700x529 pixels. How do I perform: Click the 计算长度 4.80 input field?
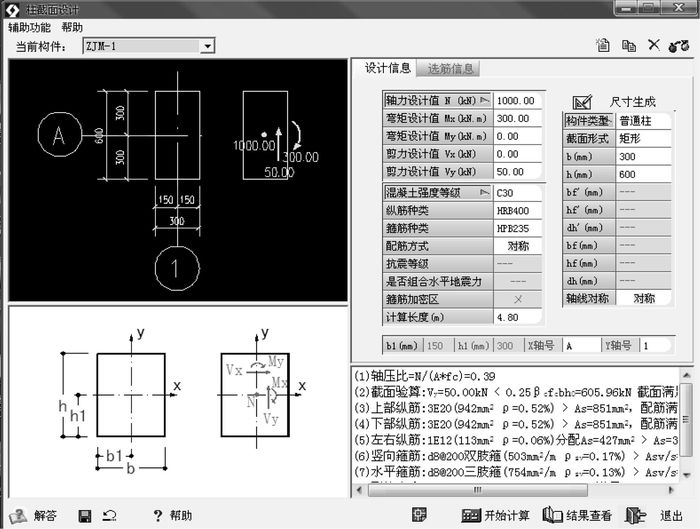click(x=518, y=317)
